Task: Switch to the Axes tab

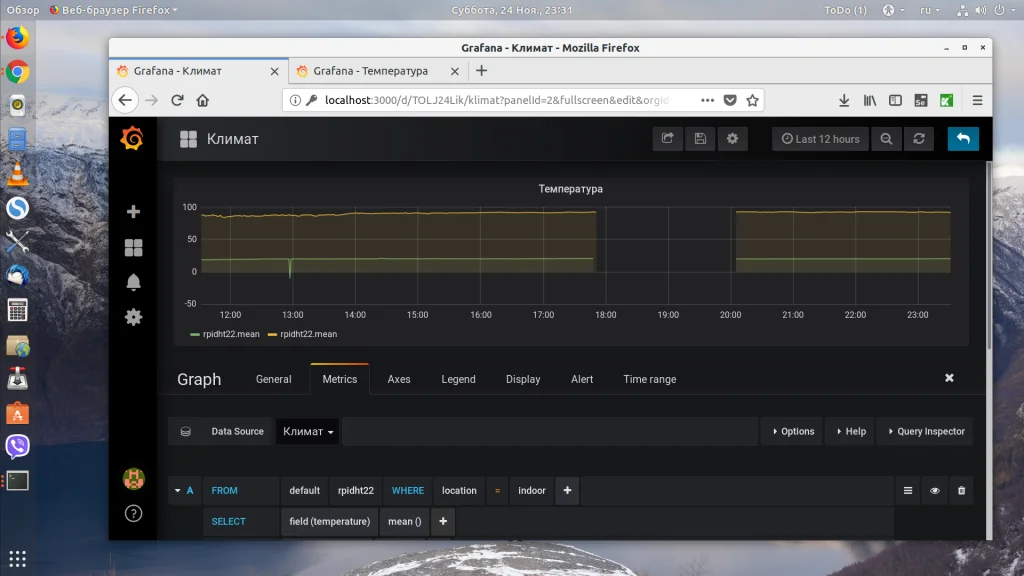Action: click(x=399, y=379)
